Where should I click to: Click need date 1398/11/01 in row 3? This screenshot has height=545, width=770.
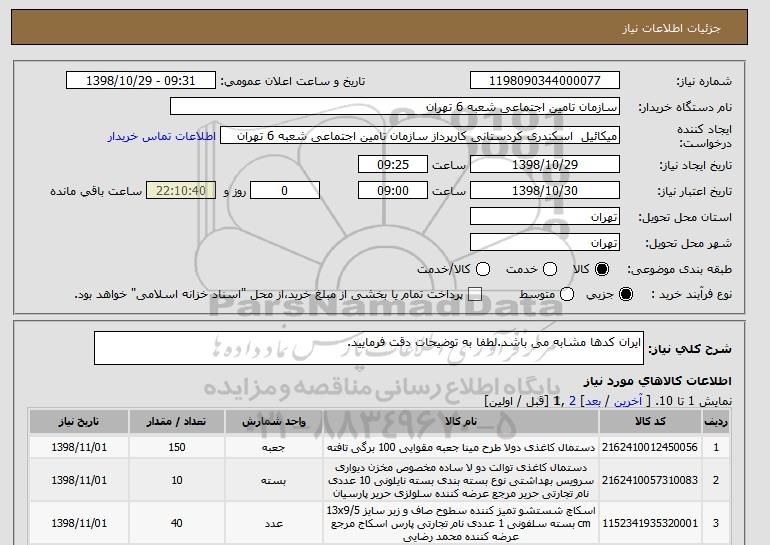coord(79,523)
